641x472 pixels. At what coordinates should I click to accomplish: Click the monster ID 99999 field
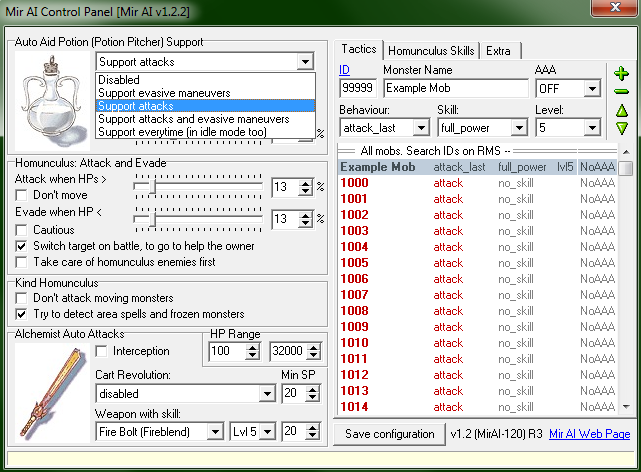(357, 88)
